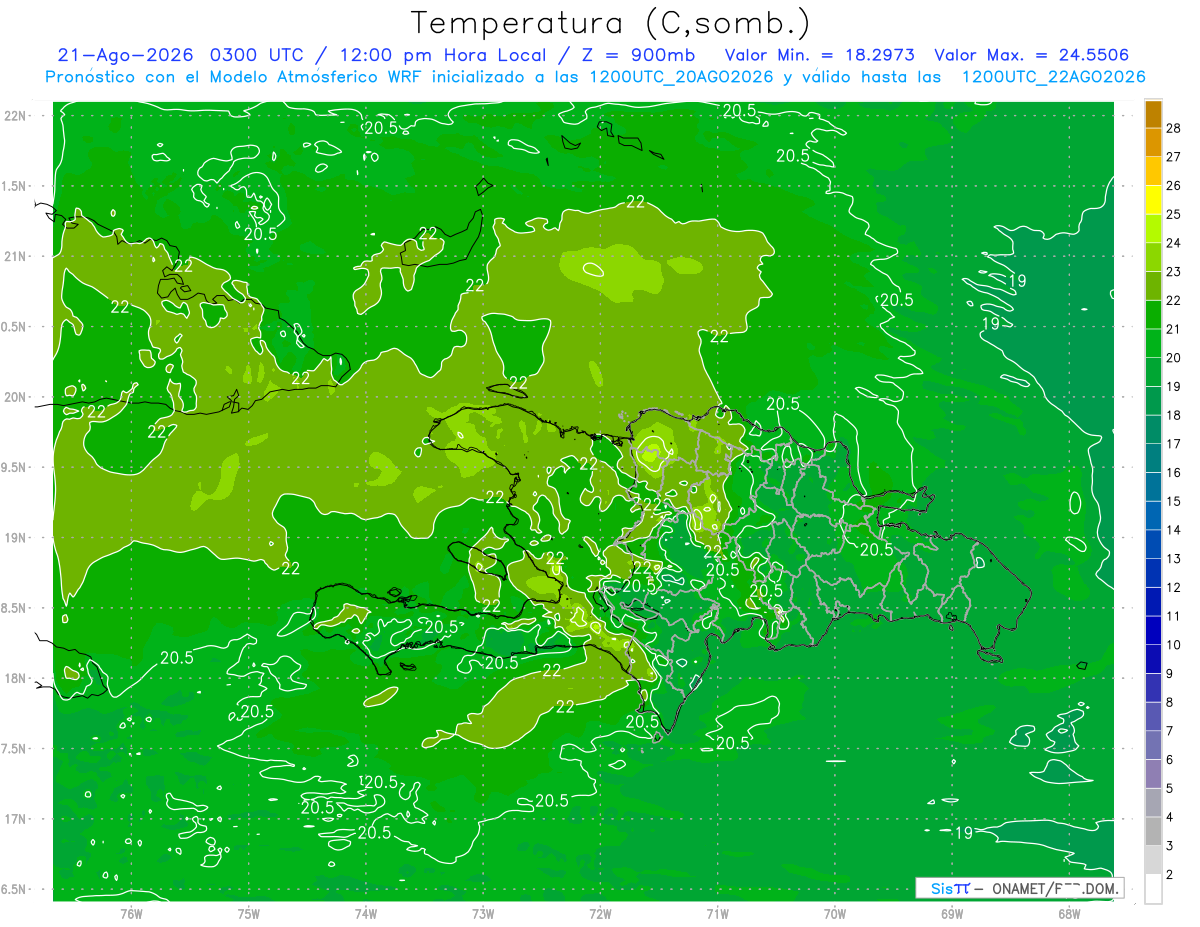Click the longitude axis label "69W"
The width and height of the screenshot is (1200, 927).
[x=952, y=913]
